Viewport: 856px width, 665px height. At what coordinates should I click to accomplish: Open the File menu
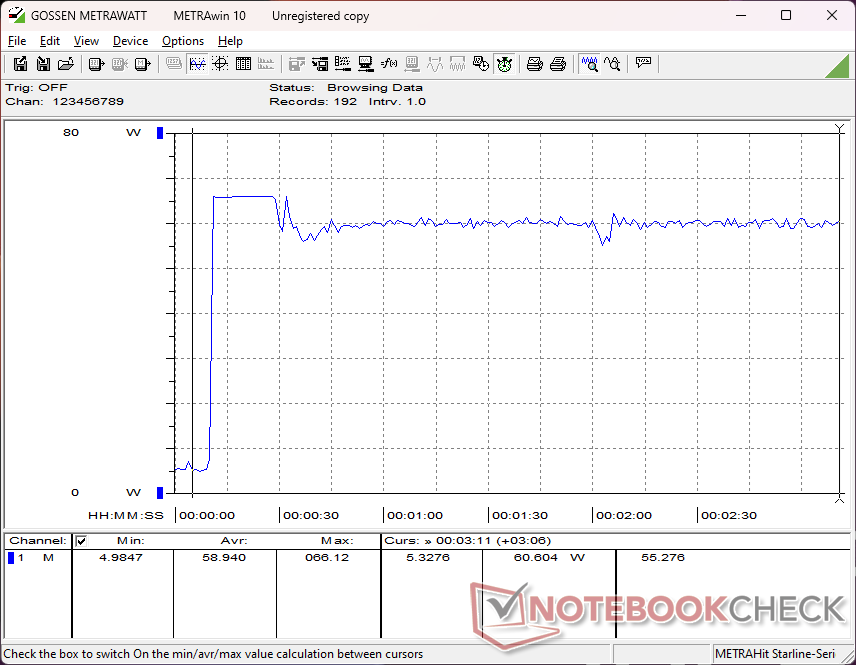[x=17, y=41]
